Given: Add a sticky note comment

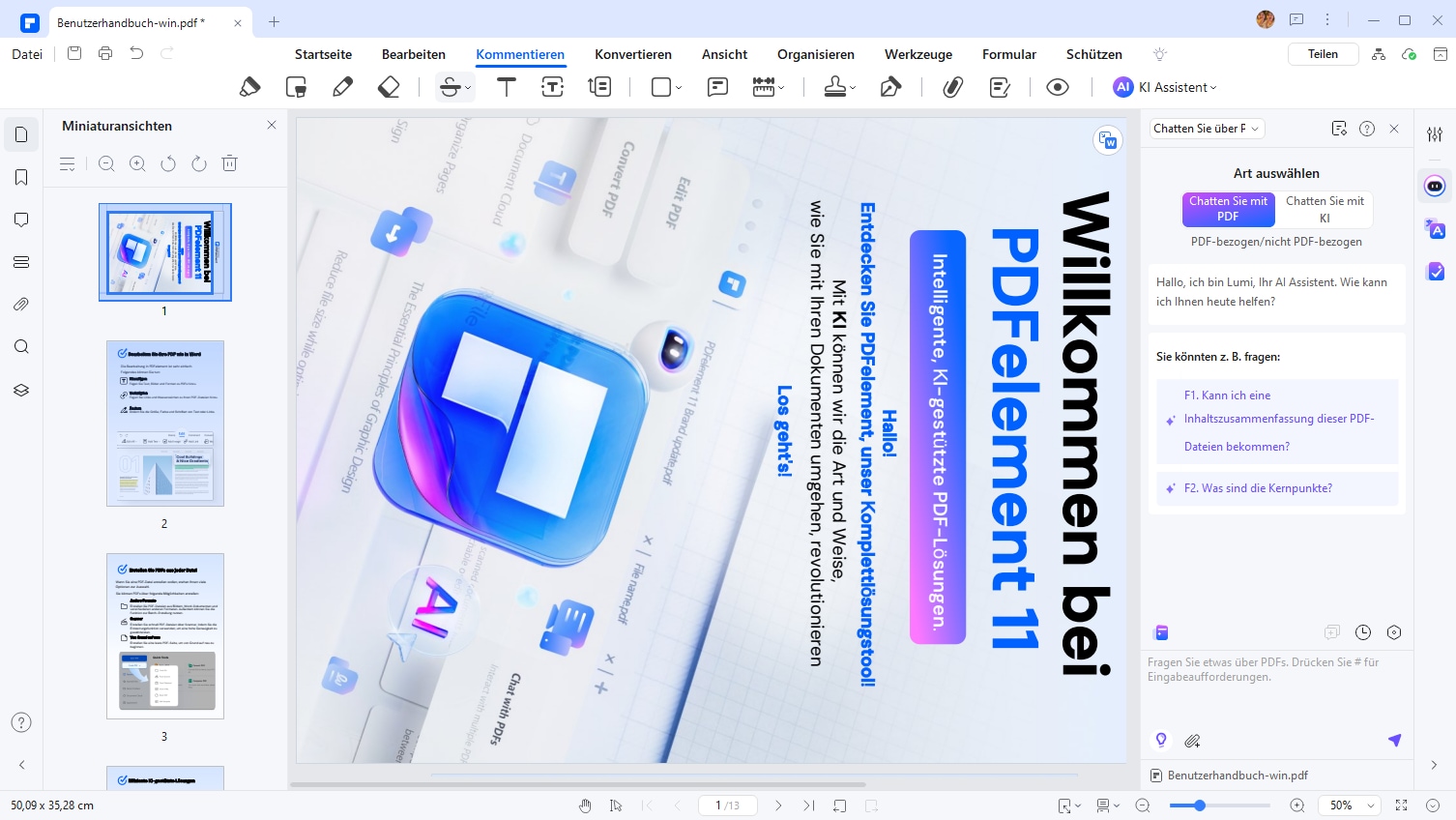Looking at the screenshot, I should 717,87.
